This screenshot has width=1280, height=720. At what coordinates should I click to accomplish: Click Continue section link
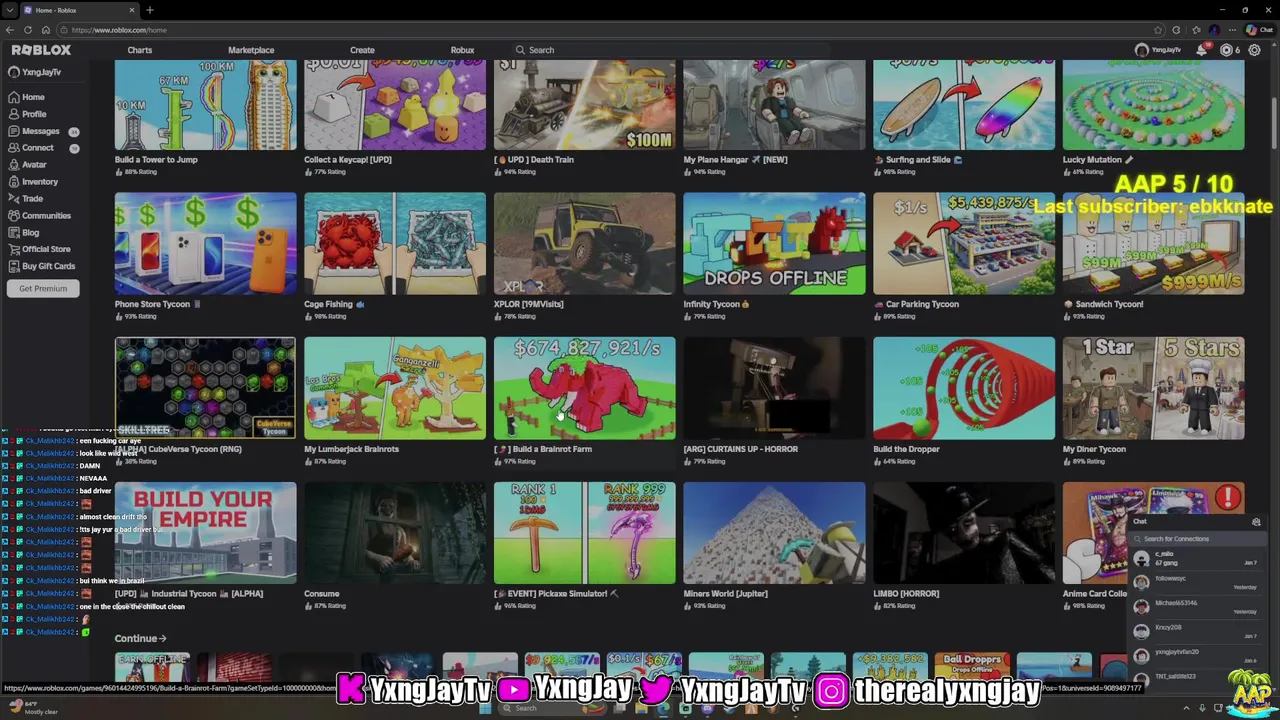tap(140, 638)
